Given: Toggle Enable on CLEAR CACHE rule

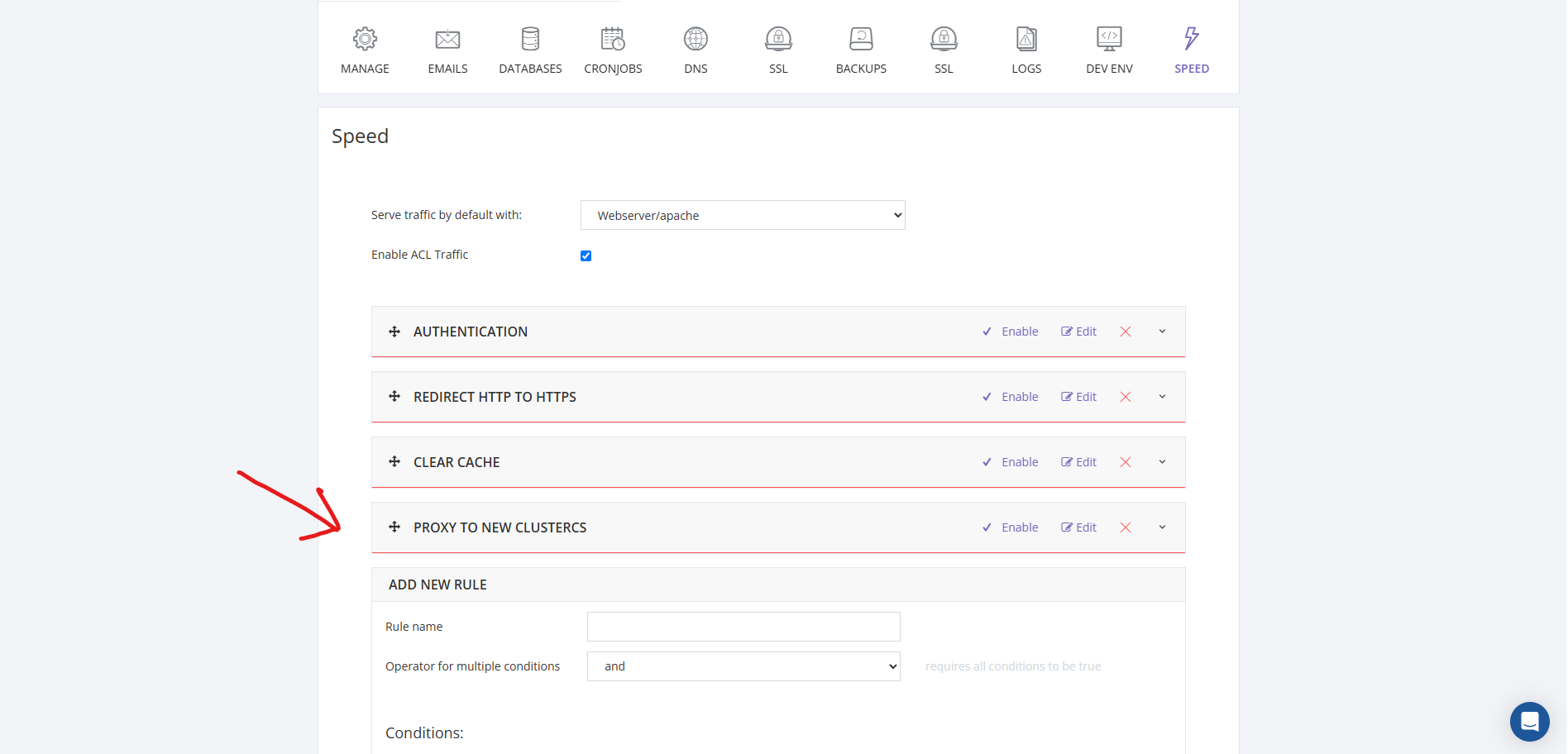Looking at the screenshot, I should (x=1010, y=462).
